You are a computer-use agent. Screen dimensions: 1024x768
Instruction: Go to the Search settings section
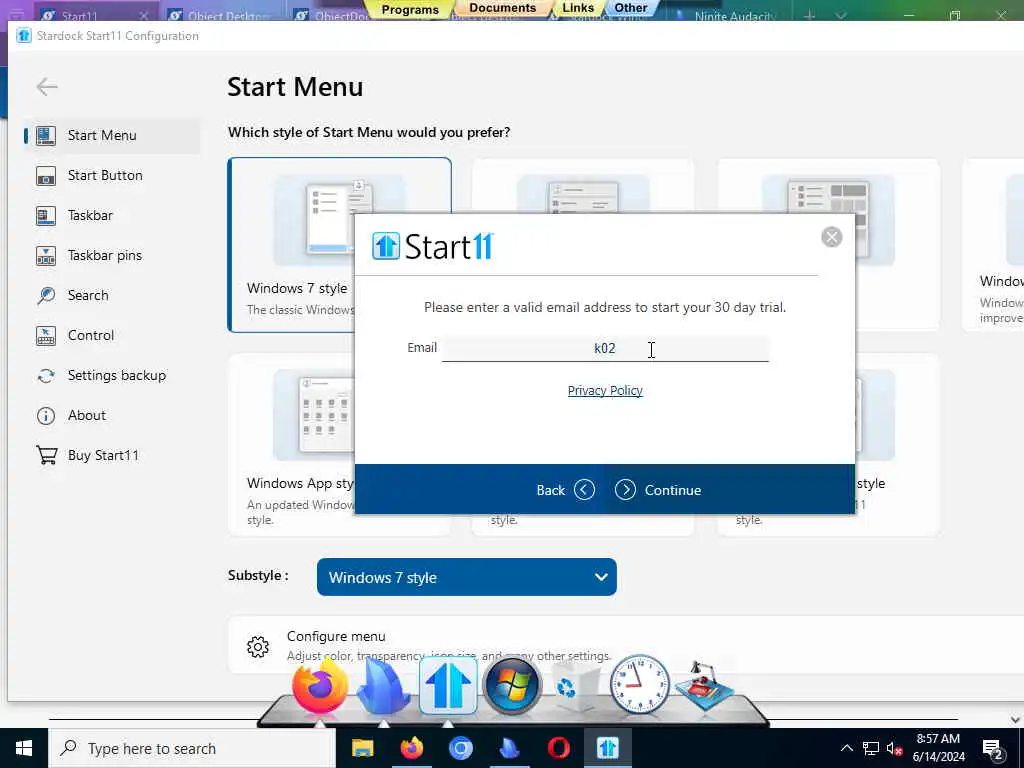click(112, 295)
